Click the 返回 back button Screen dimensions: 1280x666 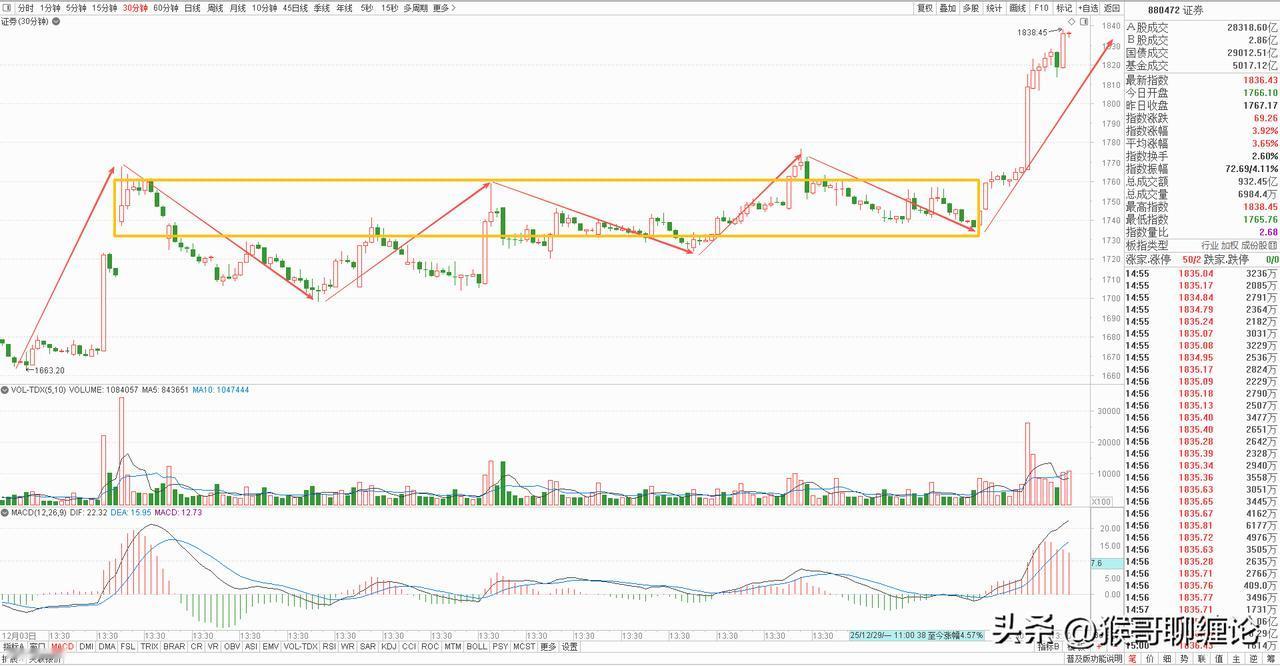click(1112, 8)
